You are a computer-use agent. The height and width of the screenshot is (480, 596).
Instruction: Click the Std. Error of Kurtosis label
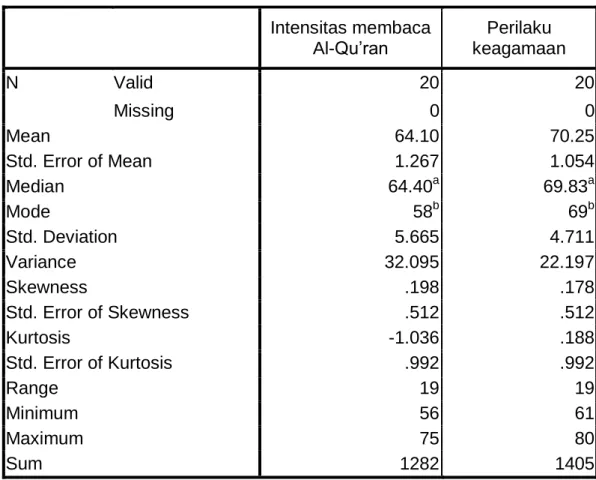[x=89, y=363]
